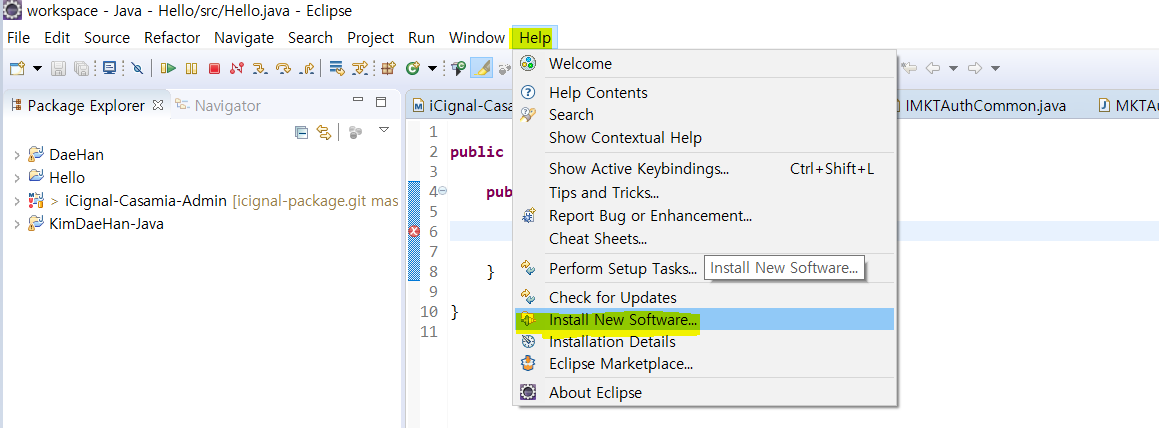
Task: Open the Package Explorer View Menu triangle
Action: pyautogui.click(x=384, y=130)
